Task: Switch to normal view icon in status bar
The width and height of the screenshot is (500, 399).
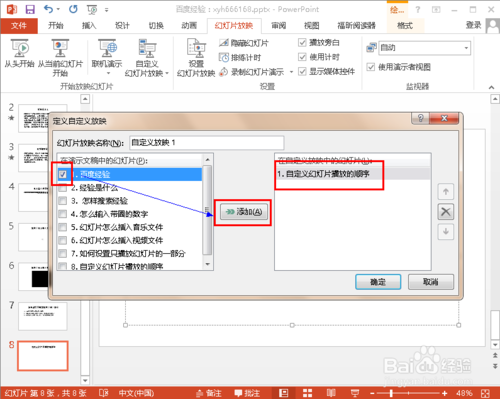Action: click(x=283, y=393)
